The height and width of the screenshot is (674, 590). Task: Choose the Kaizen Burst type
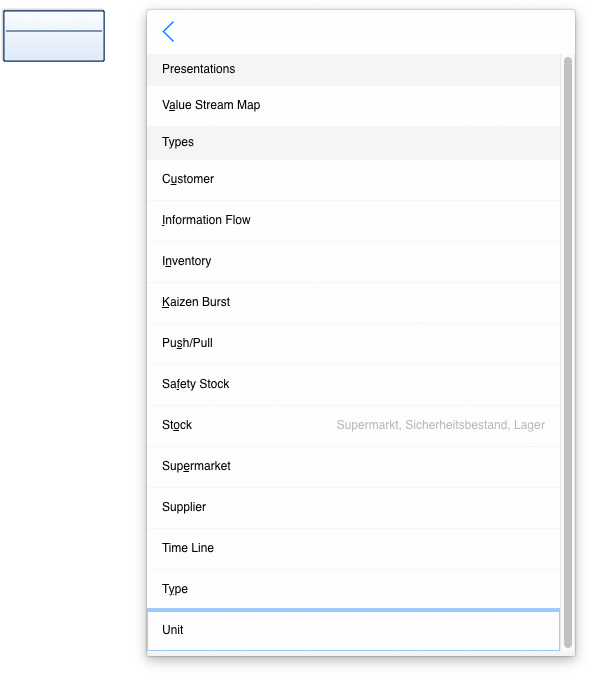click(354, 303)
